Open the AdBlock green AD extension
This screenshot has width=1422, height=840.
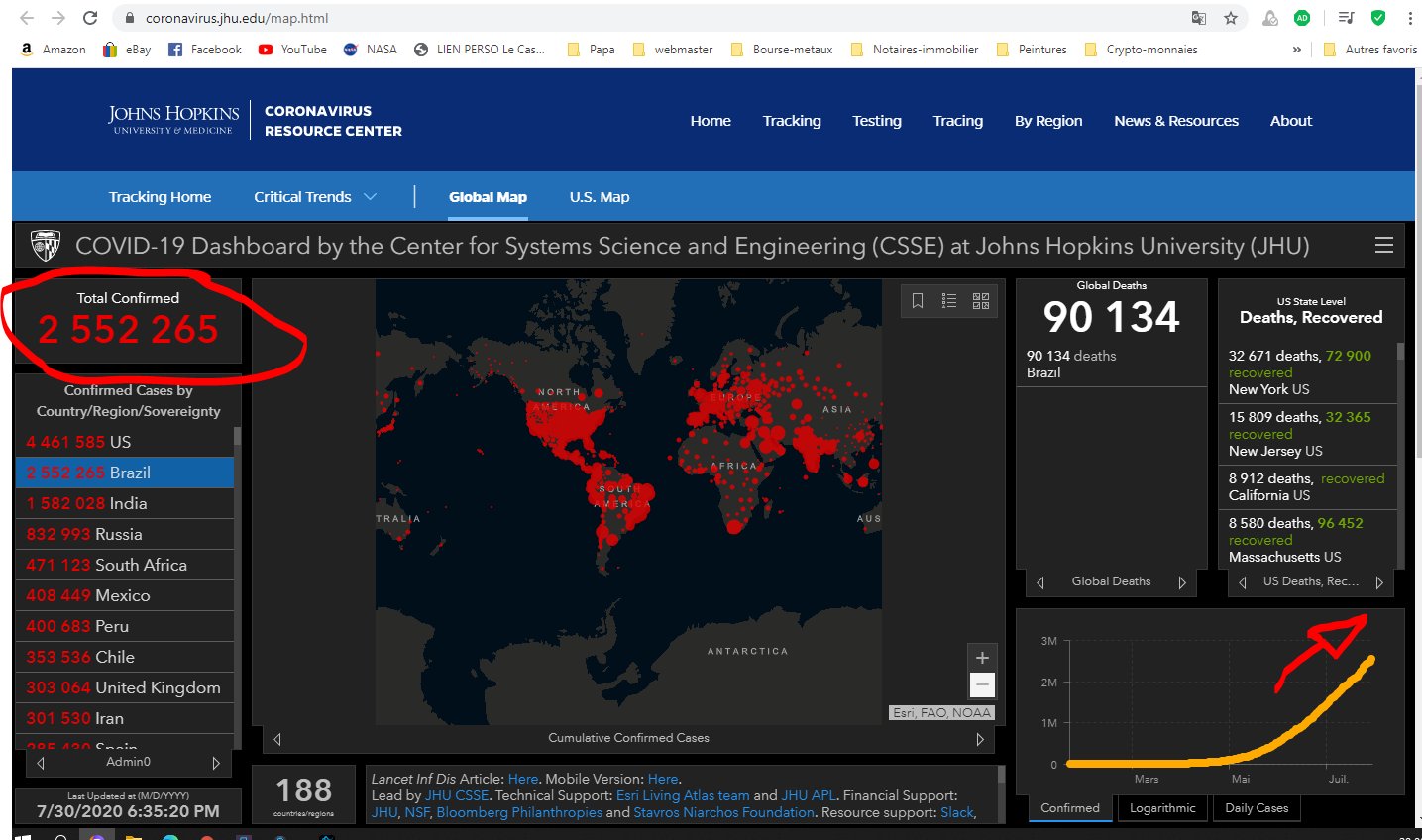1302,18
